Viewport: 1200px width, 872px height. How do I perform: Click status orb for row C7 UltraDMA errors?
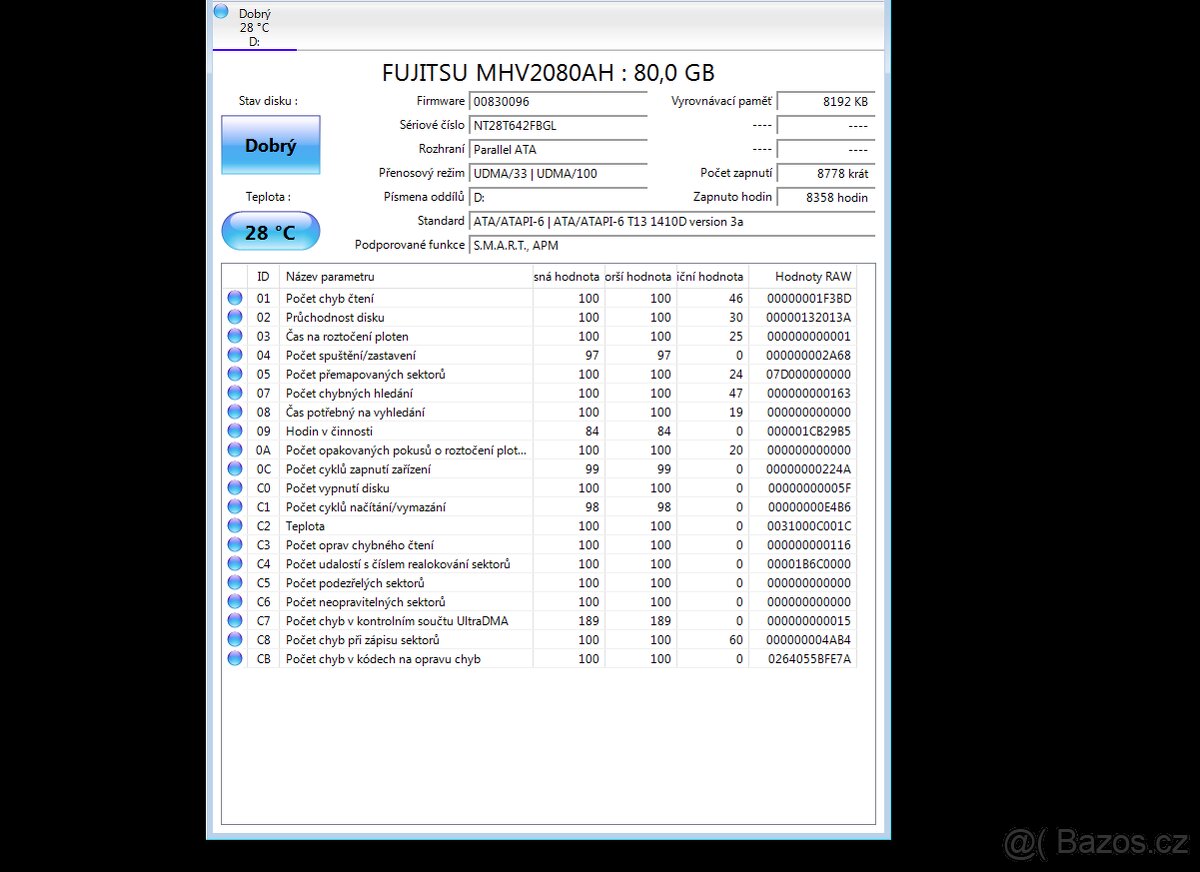click(235, 621)
